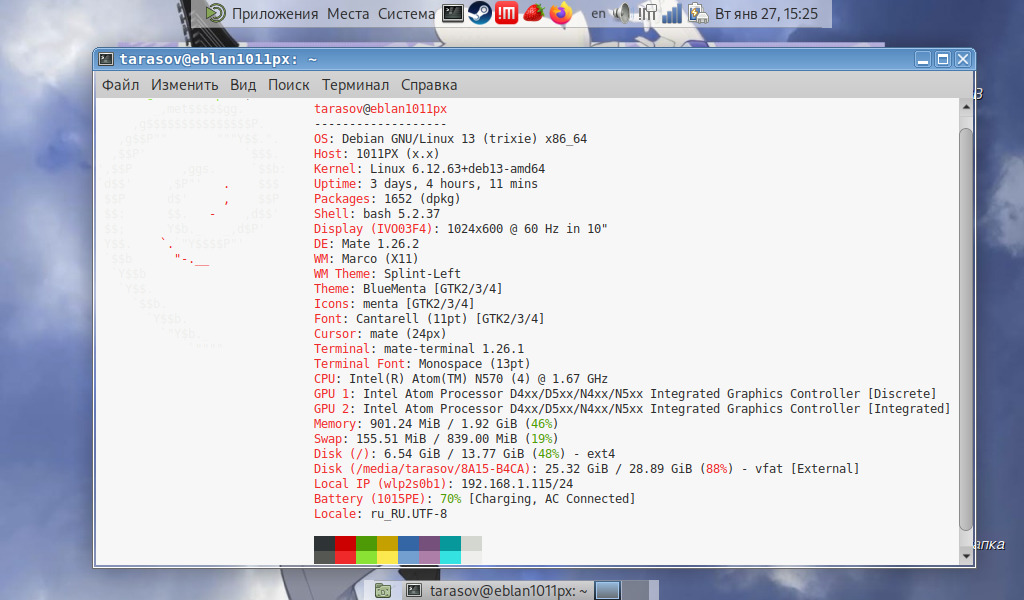The width and height of the screenshot is (1024, 600).
Task: Click the workspace switcher first workspace
Action: [608, 591]
